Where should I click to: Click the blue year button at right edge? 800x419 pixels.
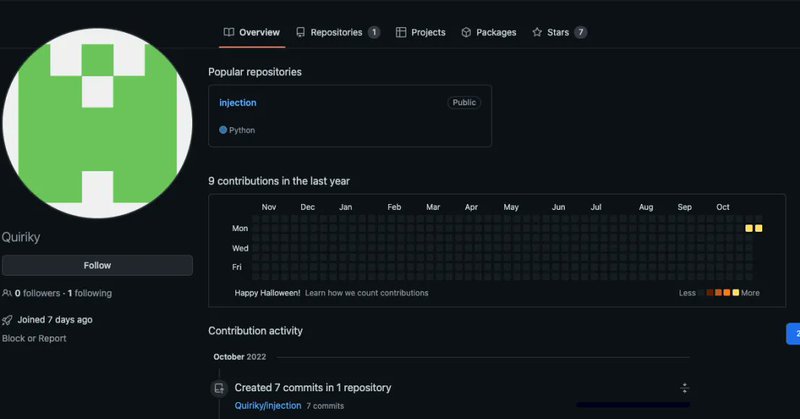click(793, 334)
